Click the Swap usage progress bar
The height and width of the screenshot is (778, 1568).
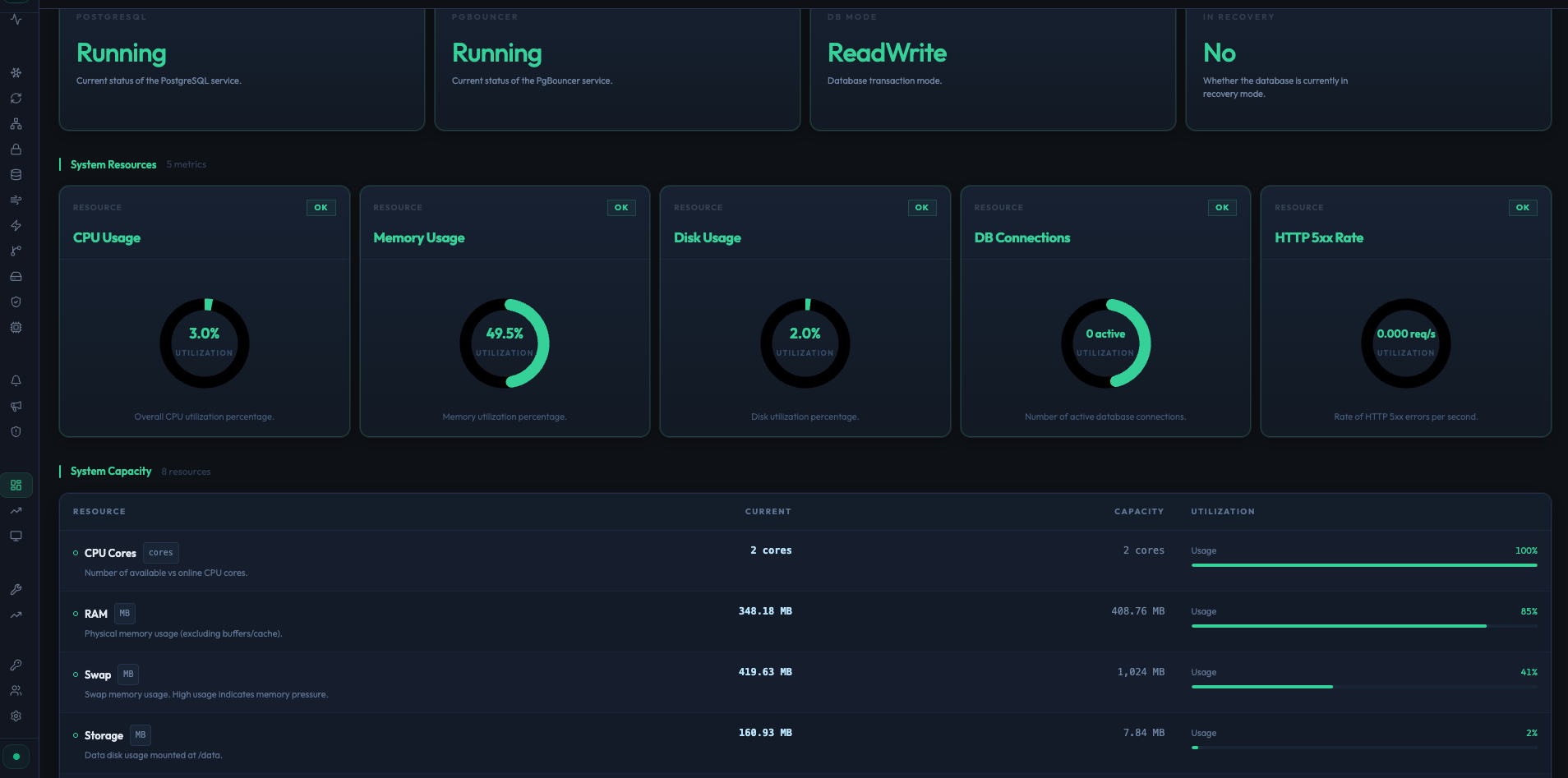click(x=1364, y=687)
